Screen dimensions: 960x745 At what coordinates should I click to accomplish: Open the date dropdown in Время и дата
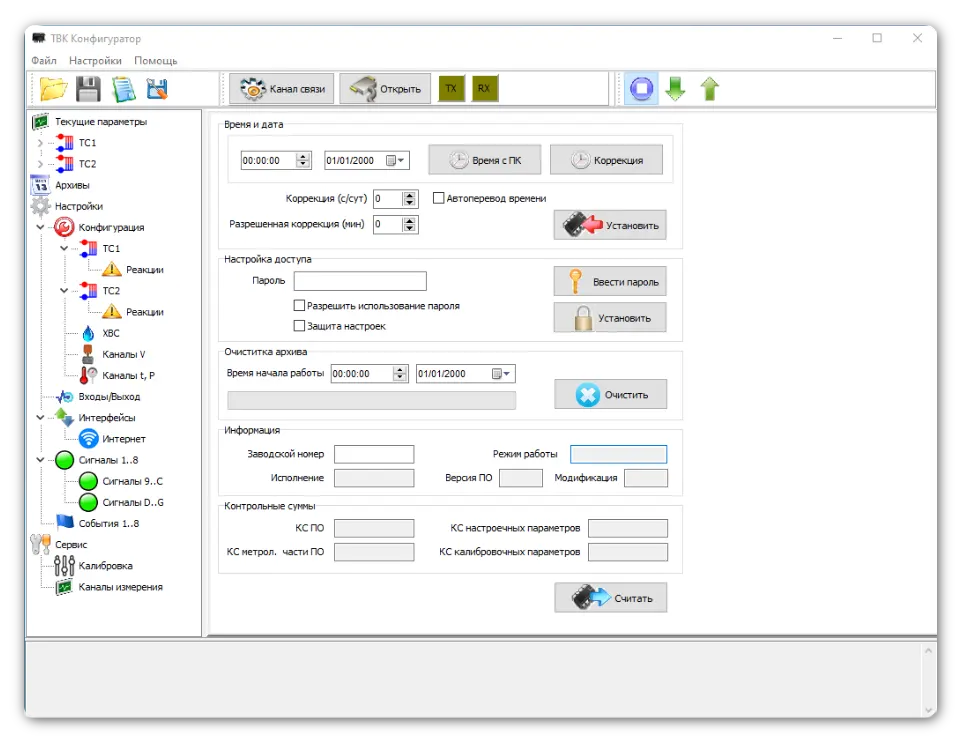click(400, 160)
